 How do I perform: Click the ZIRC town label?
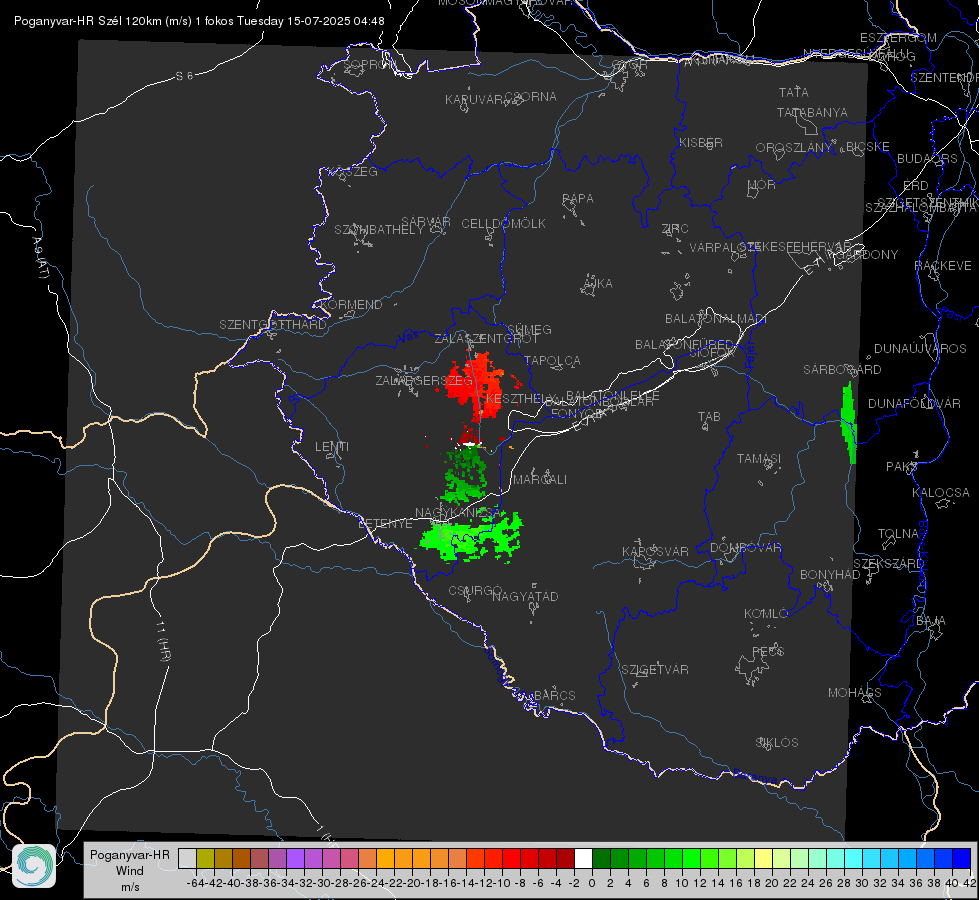(675, 229)
